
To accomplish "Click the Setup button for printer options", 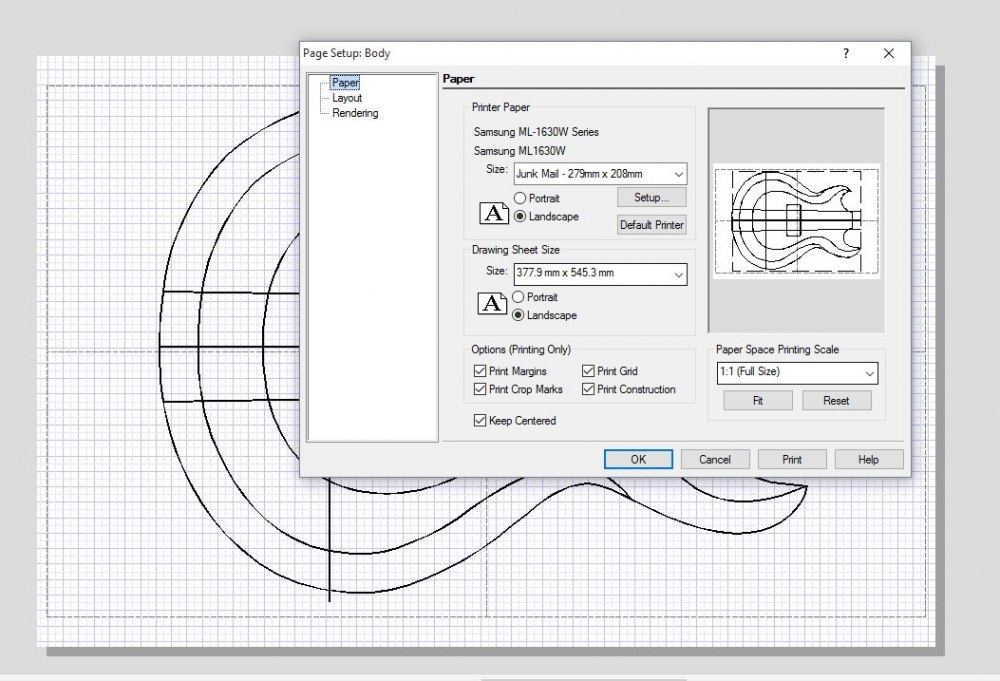I will coord(651,197).
